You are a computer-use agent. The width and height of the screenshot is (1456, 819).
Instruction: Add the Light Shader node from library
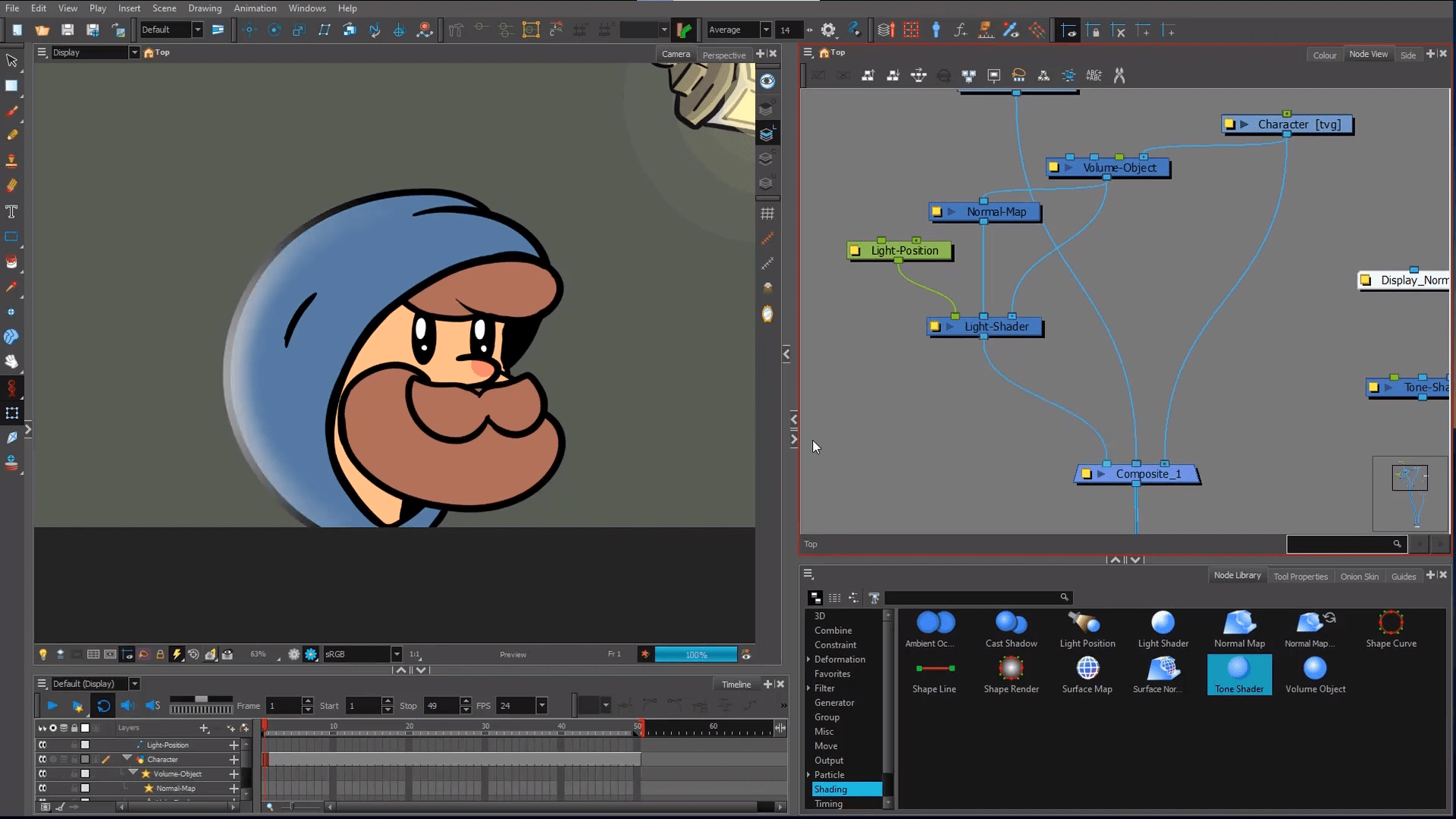click(x=1163, y=623)
